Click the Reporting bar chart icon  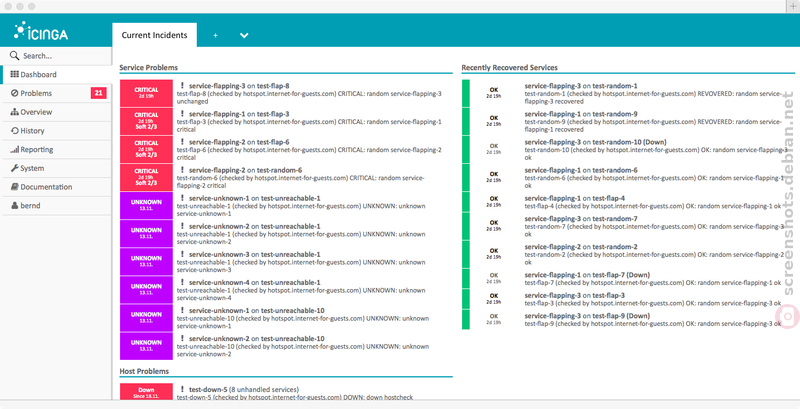(x=14, y=149)
